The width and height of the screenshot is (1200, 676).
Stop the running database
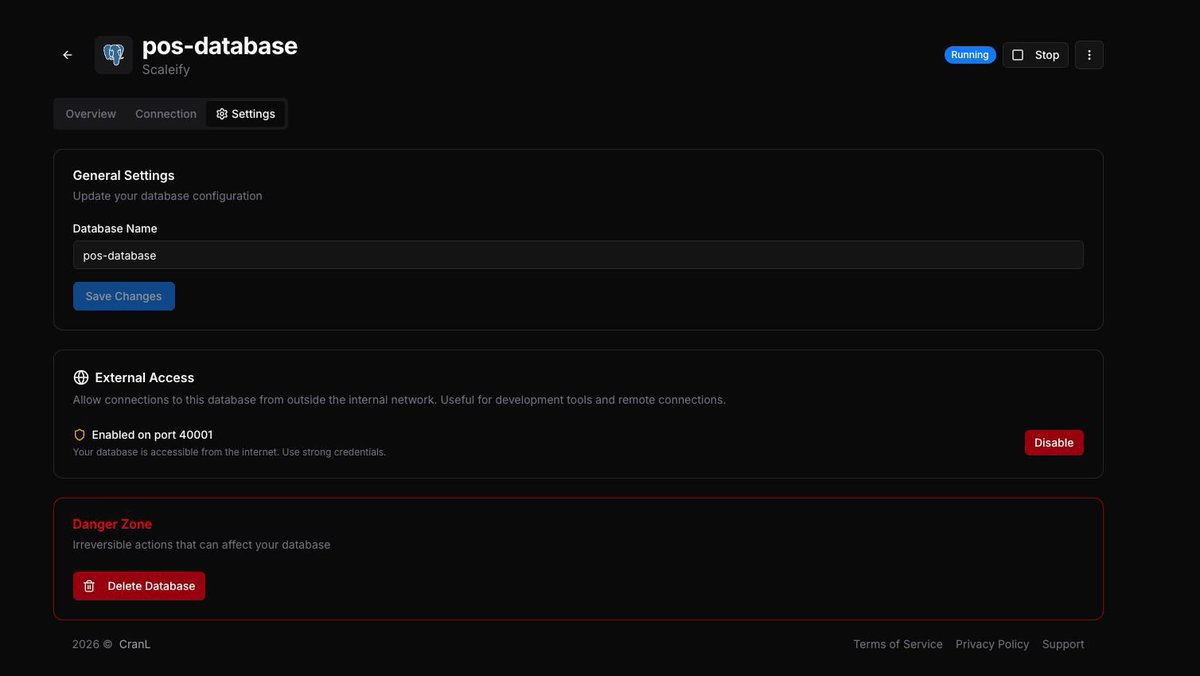[x=1035, y=55]
